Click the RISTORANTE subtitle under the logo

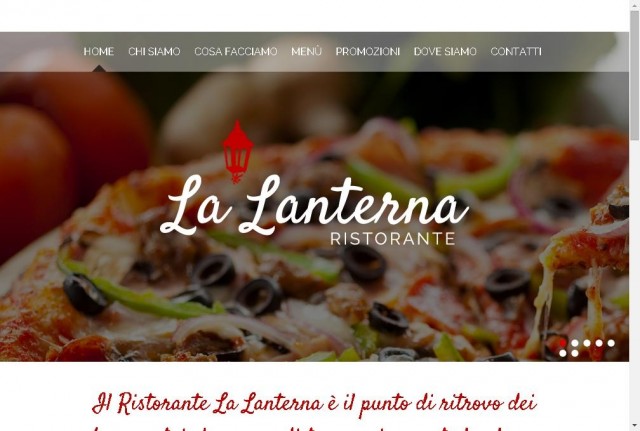pos(393,239)
